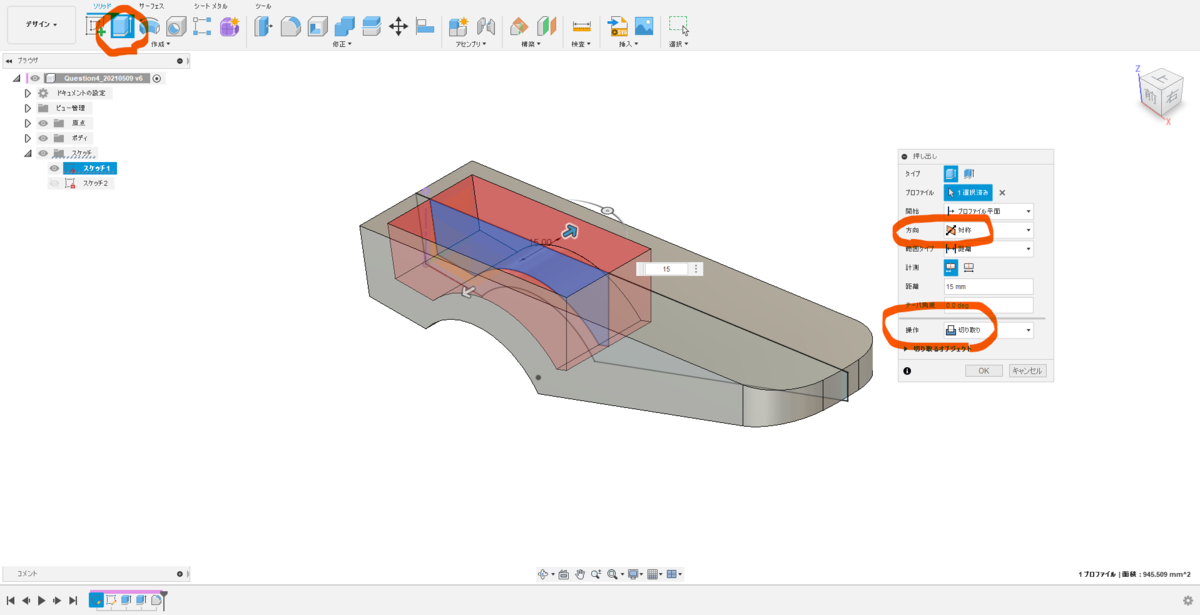Open the 開始 profile plane dropdown
Image resolution: width=1200 pixels, height=615 pixels.
click(x=989, y=211)
